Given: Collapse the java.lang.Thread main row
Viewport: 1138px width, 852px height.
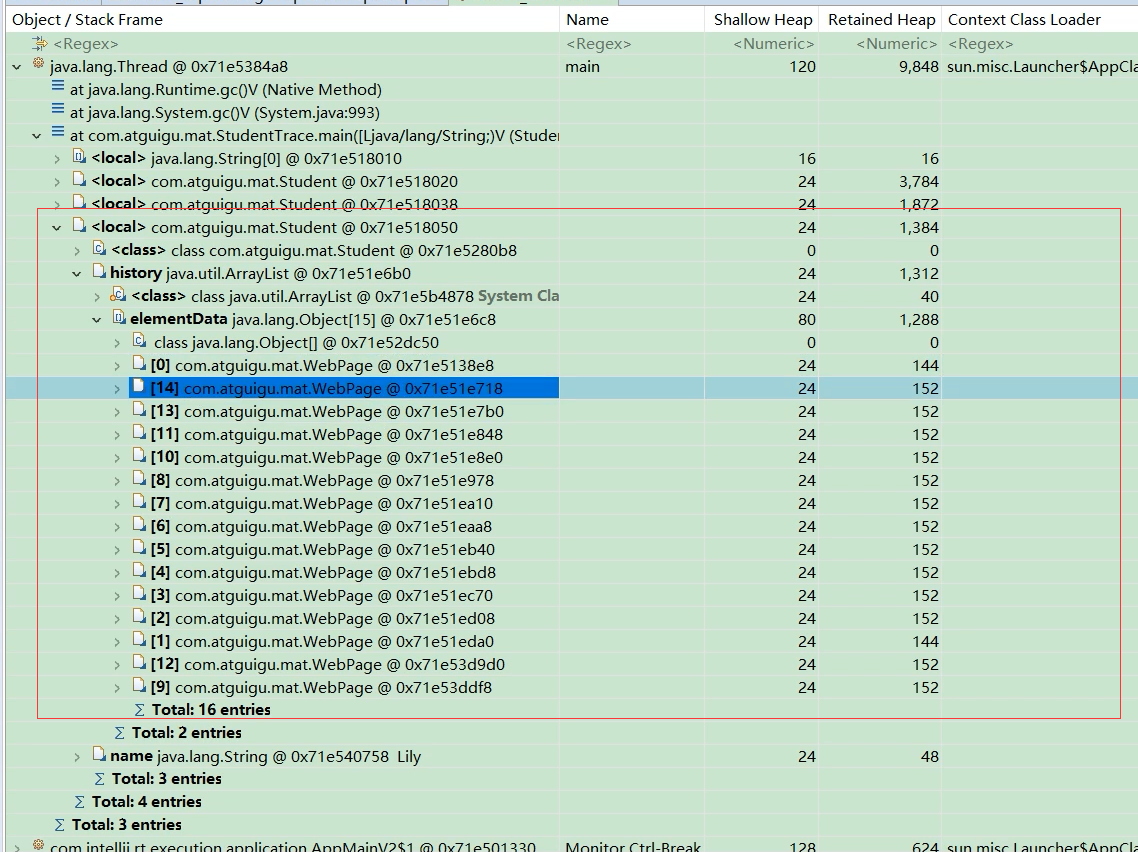Looking at the screenshot, I should point(17,67).
